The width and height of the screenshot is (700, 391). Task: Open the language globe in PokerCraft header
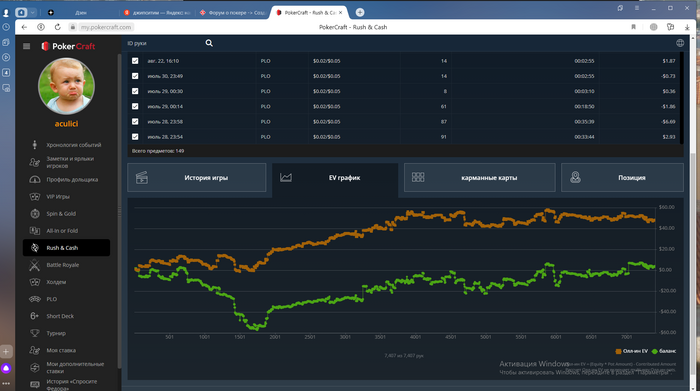[680, 43]
